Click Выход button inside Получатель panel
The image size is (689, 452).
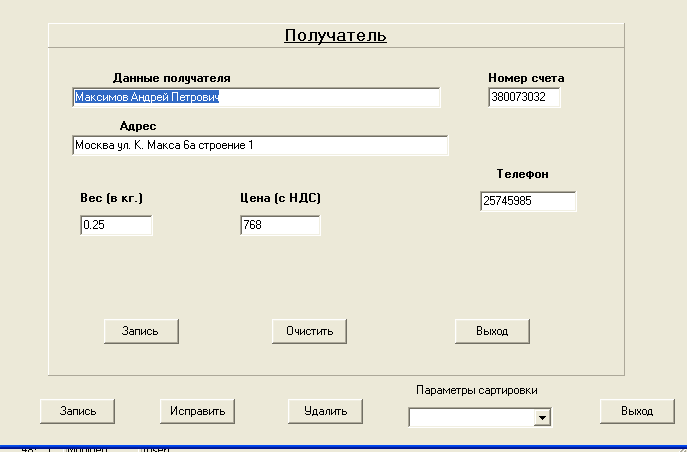(x=492, y=331)
